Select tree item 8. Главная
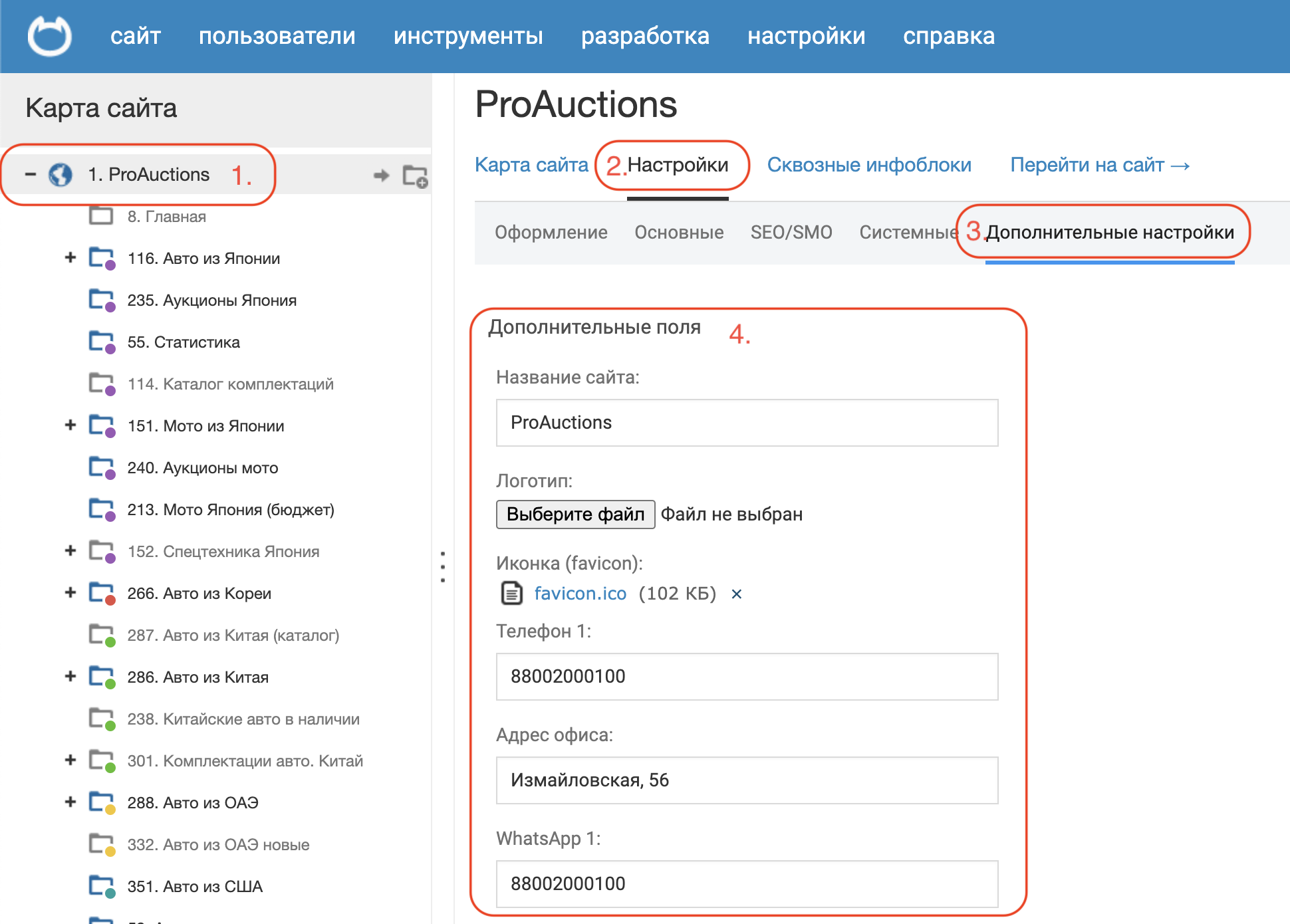Viewport: 1290px width, 924px height. tap(166, 217)
